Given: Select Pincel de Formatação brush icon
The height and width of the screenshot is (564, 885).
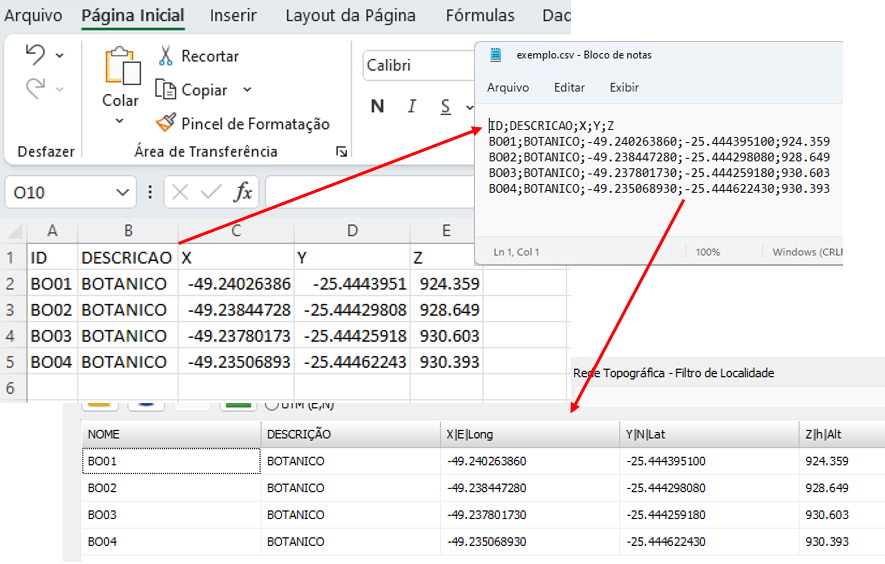Looking at the screenshot, I should coord(166,123).
